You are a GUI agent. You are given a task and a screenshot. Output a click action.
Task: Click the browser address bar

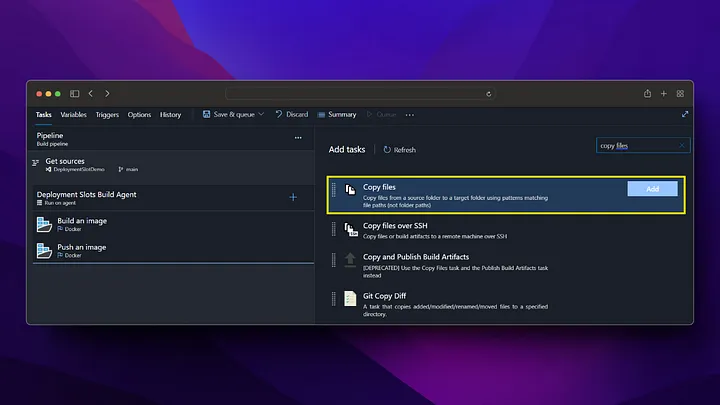tap(360, 94)
